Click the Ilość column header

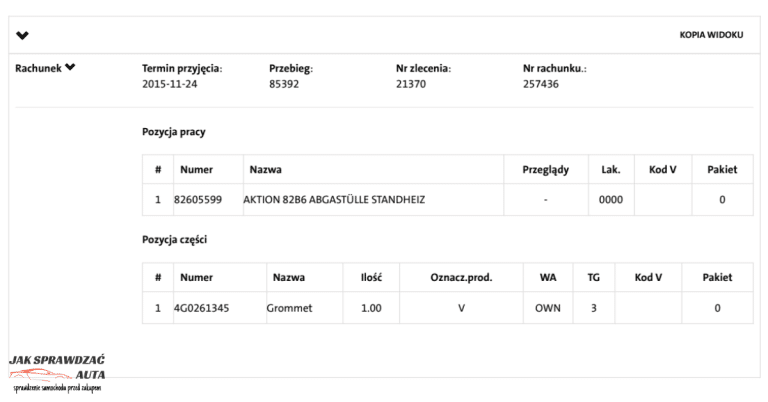coord(370,277)
